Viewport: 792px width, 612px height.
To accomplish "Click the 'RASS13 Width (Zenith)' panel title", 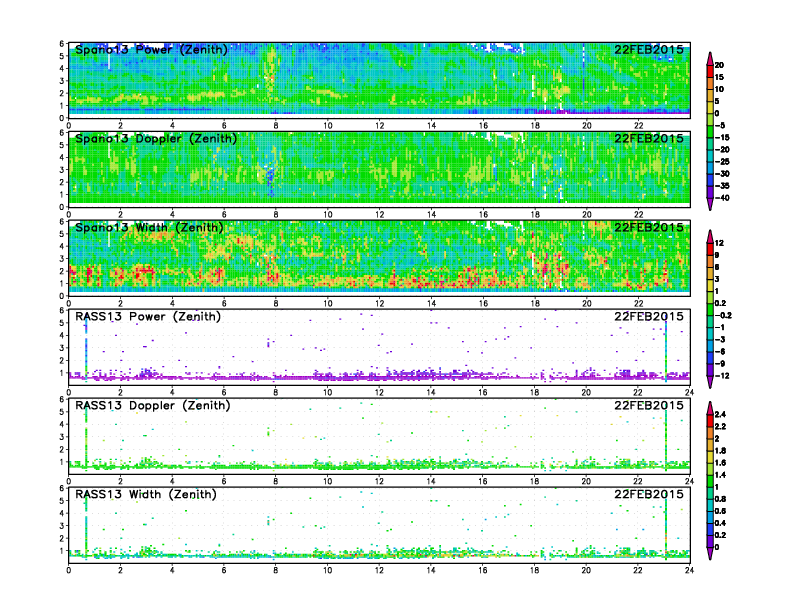I will pos(146,494).
